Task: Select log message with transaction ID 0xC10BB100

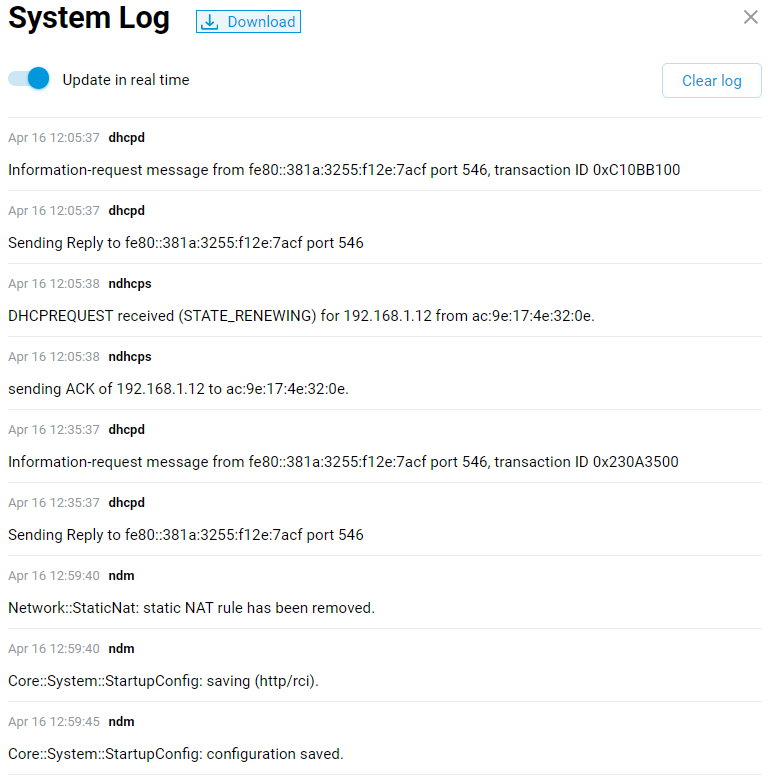Action: (344, 170)
